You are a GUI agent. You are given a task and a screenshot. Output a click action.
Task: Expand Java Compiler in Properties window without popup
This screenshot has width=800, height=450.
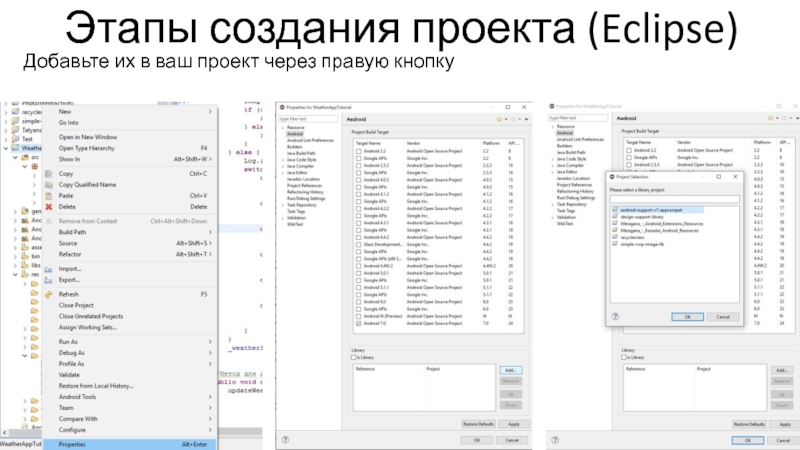(283, 166)
